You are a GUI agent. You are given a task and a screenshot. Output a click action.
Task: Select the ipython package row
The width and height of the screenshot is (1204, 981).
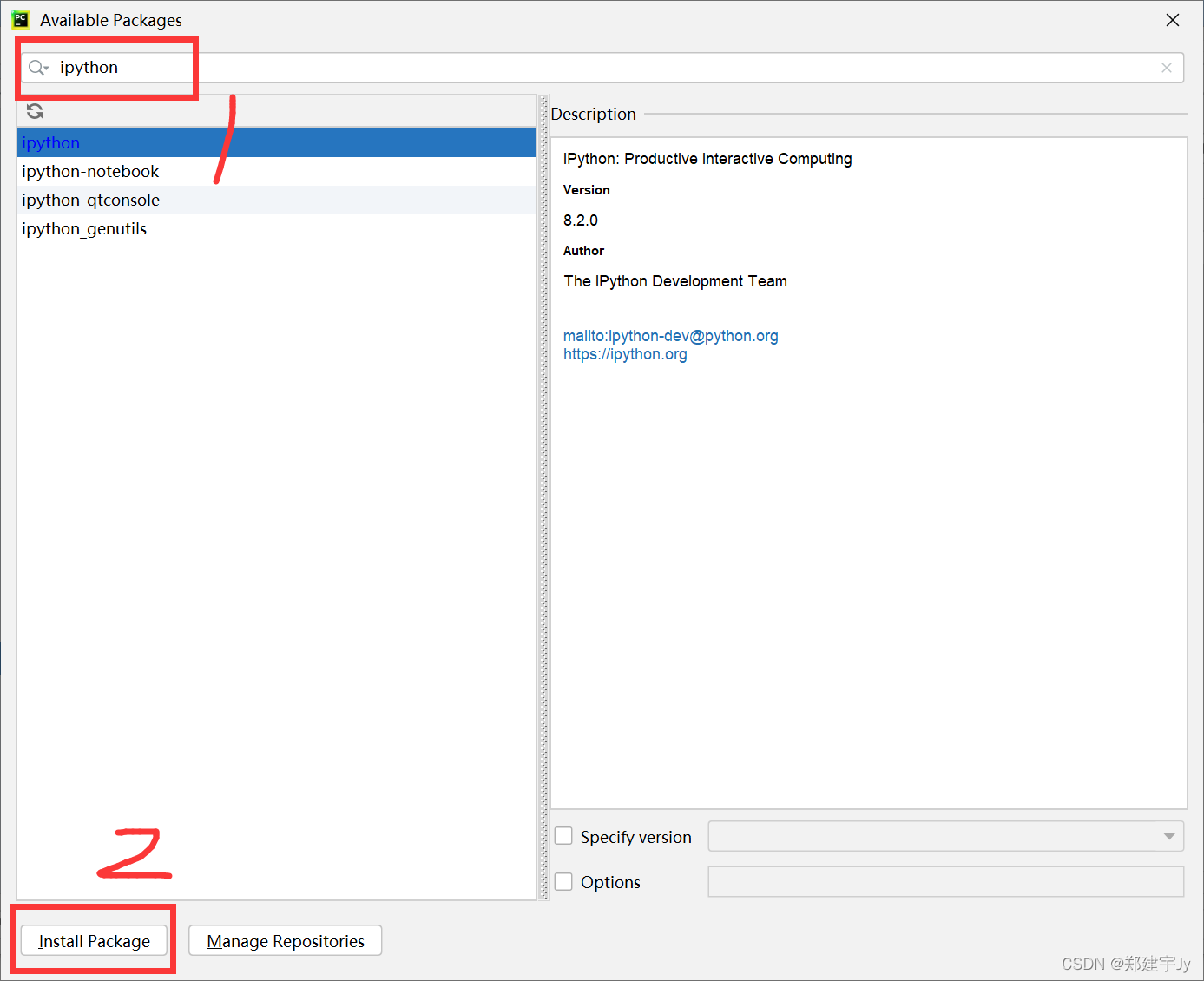click(x=276, y=142)
